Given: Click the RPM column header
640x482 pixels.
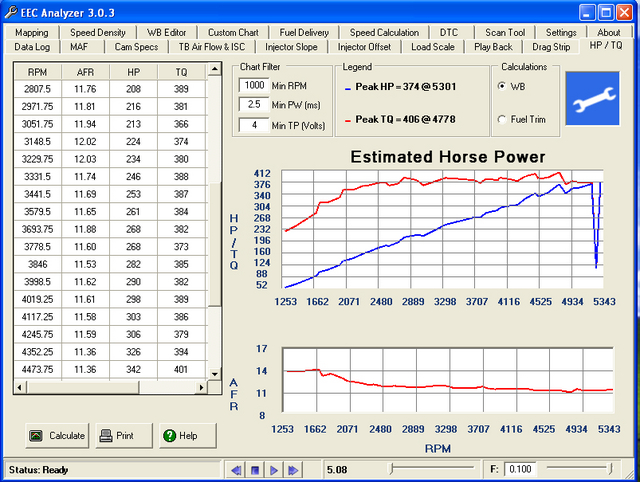Looking at the screenshot, I should [x=38, y=72].
